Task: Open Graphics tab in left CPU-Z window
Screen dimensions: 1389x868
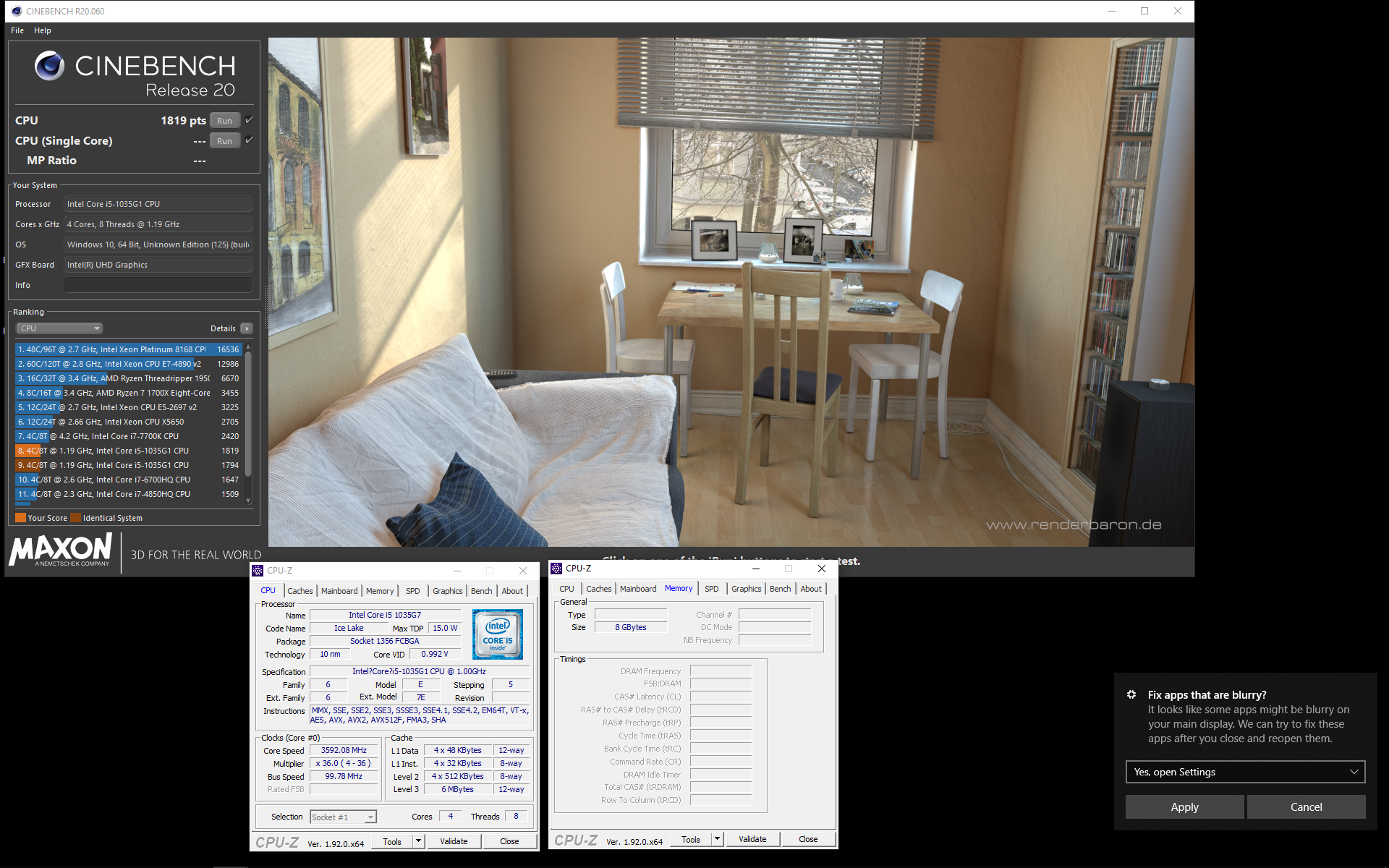Action: coord(448,591)
